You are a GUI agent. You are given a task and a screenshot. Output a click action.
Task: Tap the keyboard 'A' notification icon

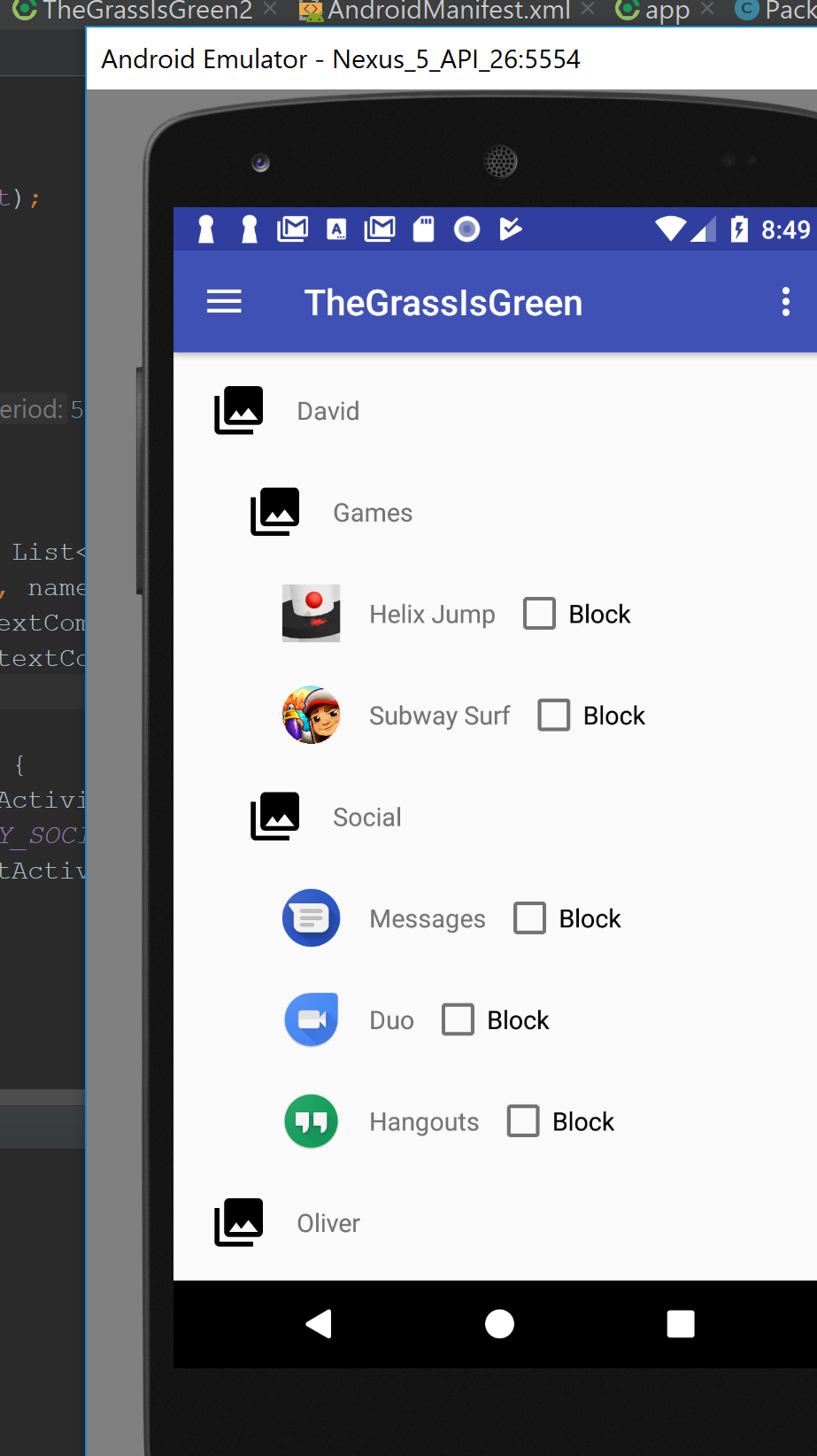pyautogui.click(x=336, y=230)
